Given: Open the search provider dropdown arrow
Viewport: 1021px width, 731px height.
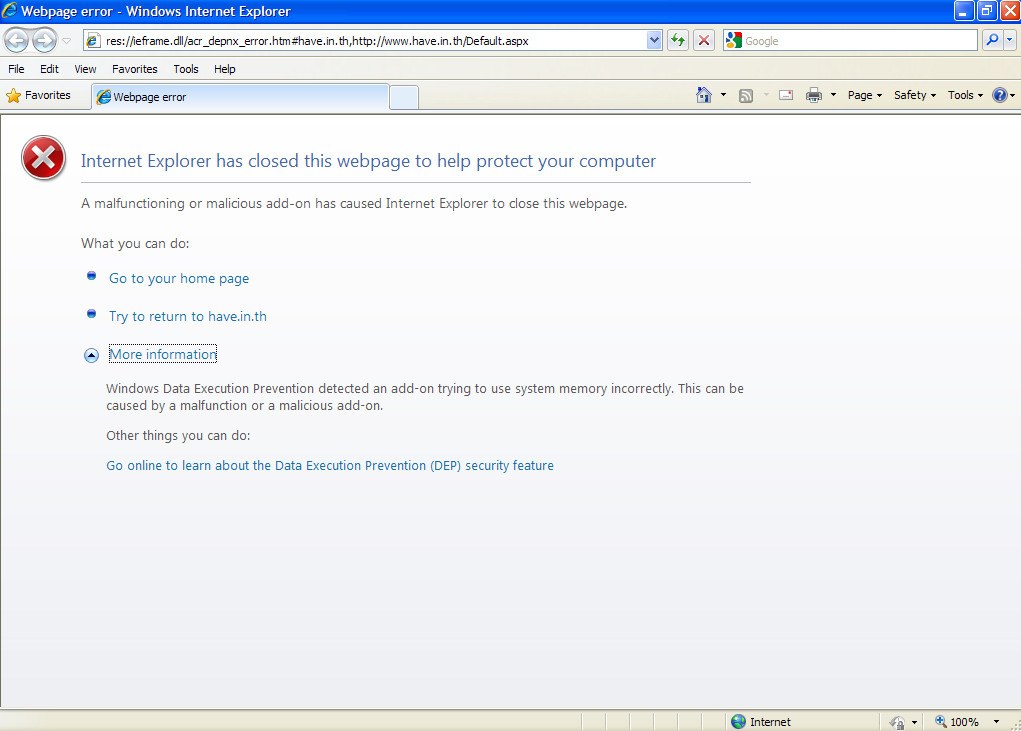Looking at the screenshot, I should tap(1009, 40).
